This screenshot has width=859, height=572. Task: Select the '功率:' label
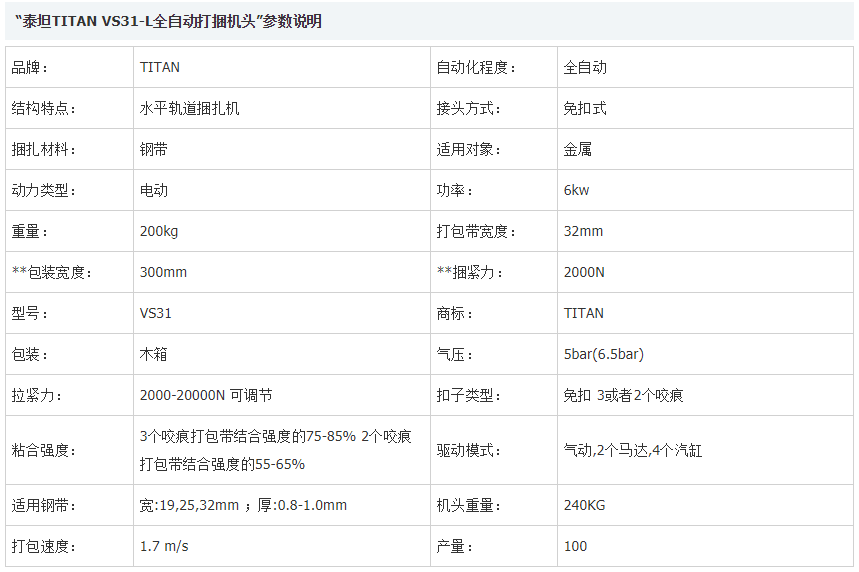tap(455, 191)
